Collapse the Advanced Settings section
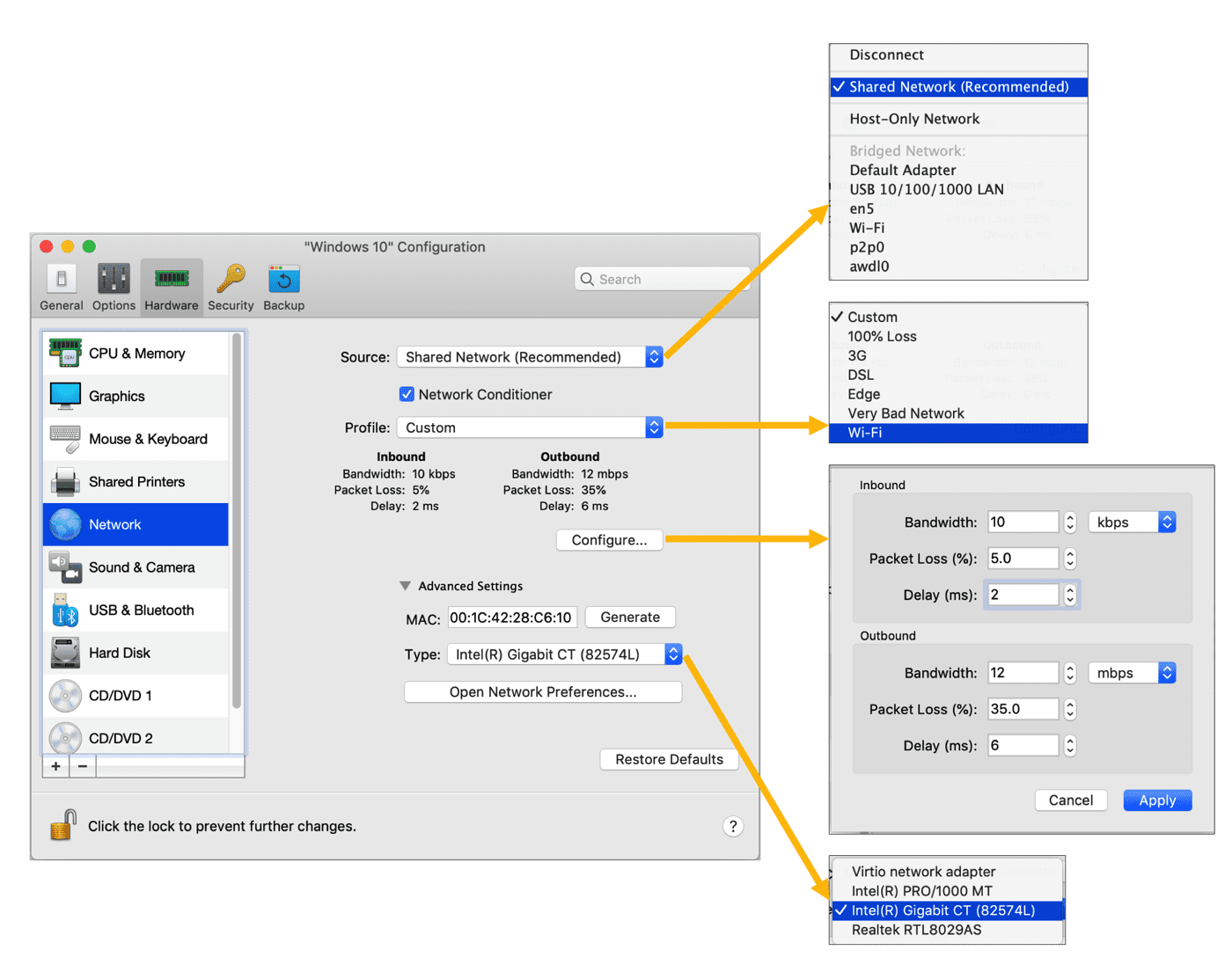Viewport: 1232px width, 972px height. [x=406, y=585]
